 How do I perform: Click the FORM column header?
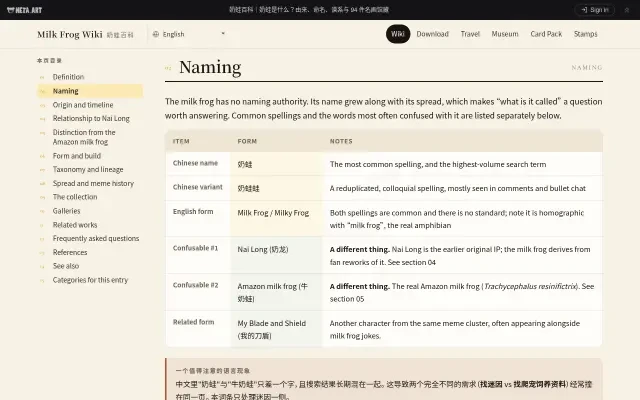[247, 141]
